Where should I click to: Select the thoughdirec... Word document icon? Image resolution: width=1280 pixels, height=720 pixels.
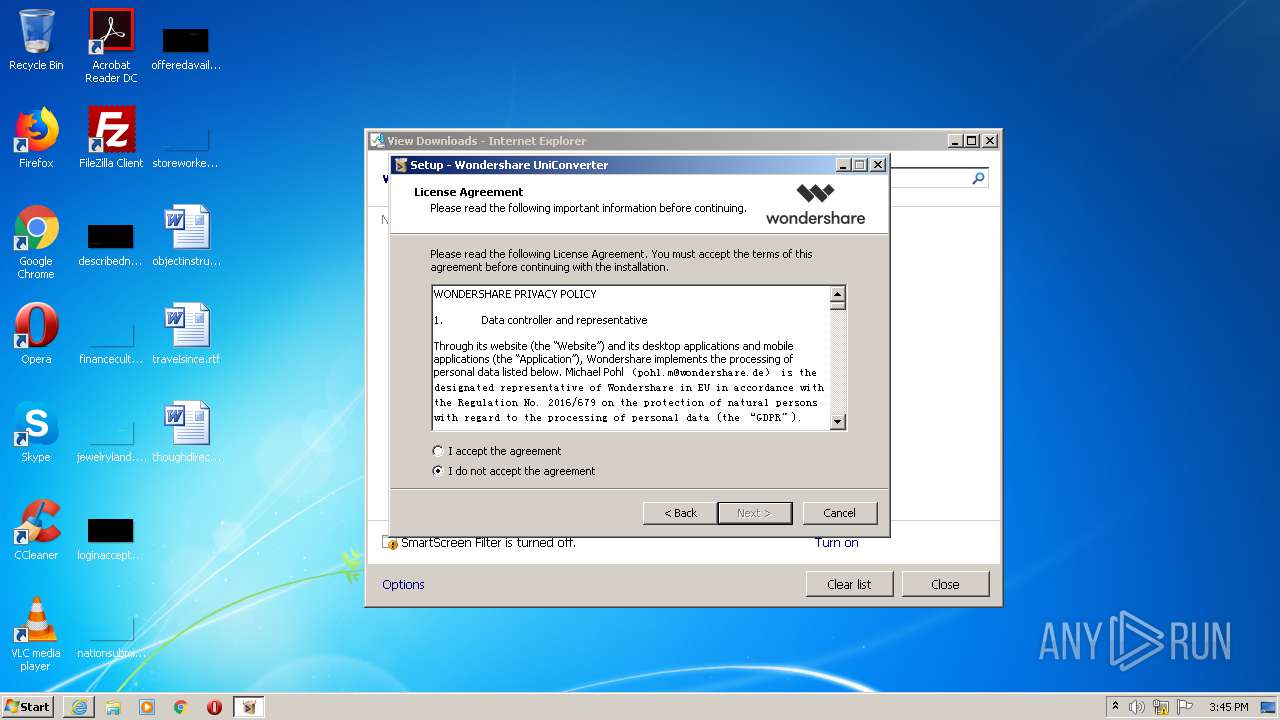point(186,433)
